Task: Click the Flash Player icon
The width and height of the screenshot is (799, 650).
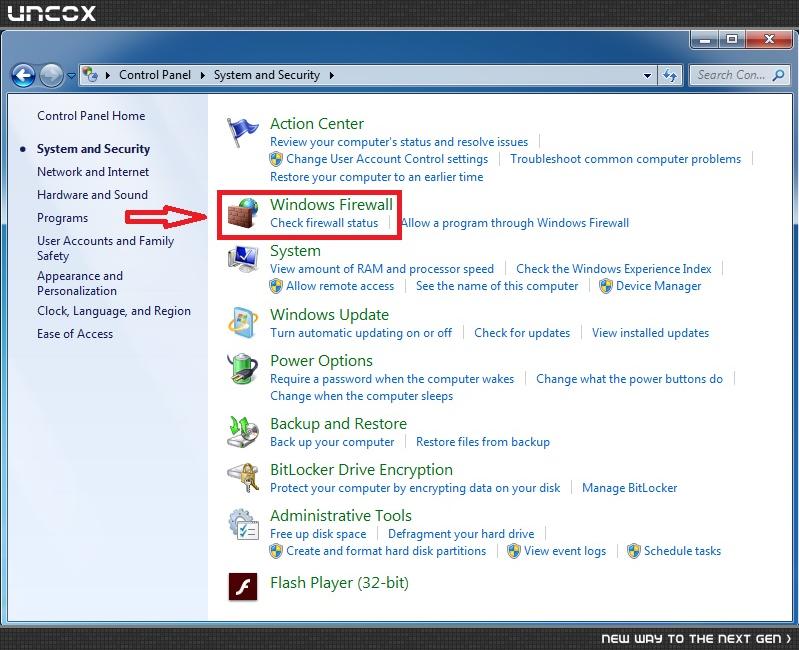Action: [243, 586]
